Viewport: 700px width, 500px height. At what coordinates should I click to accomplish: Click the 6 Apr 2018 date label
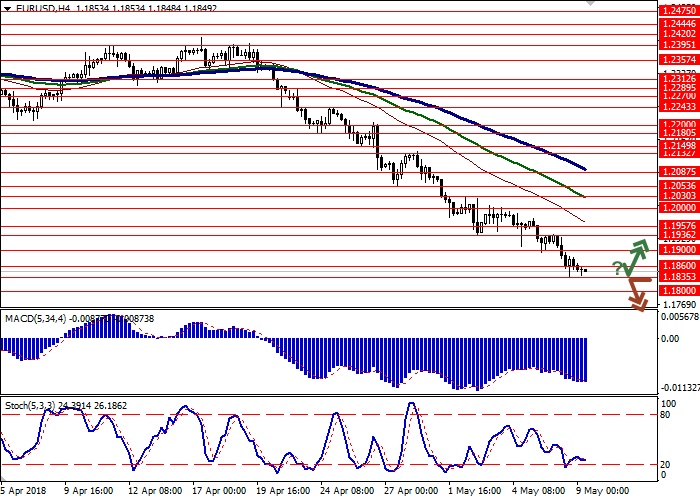click(22, 491)
